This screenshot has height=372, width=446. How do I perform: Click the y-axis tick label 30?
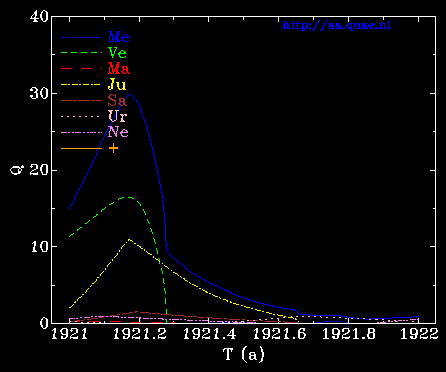point(39,94)
